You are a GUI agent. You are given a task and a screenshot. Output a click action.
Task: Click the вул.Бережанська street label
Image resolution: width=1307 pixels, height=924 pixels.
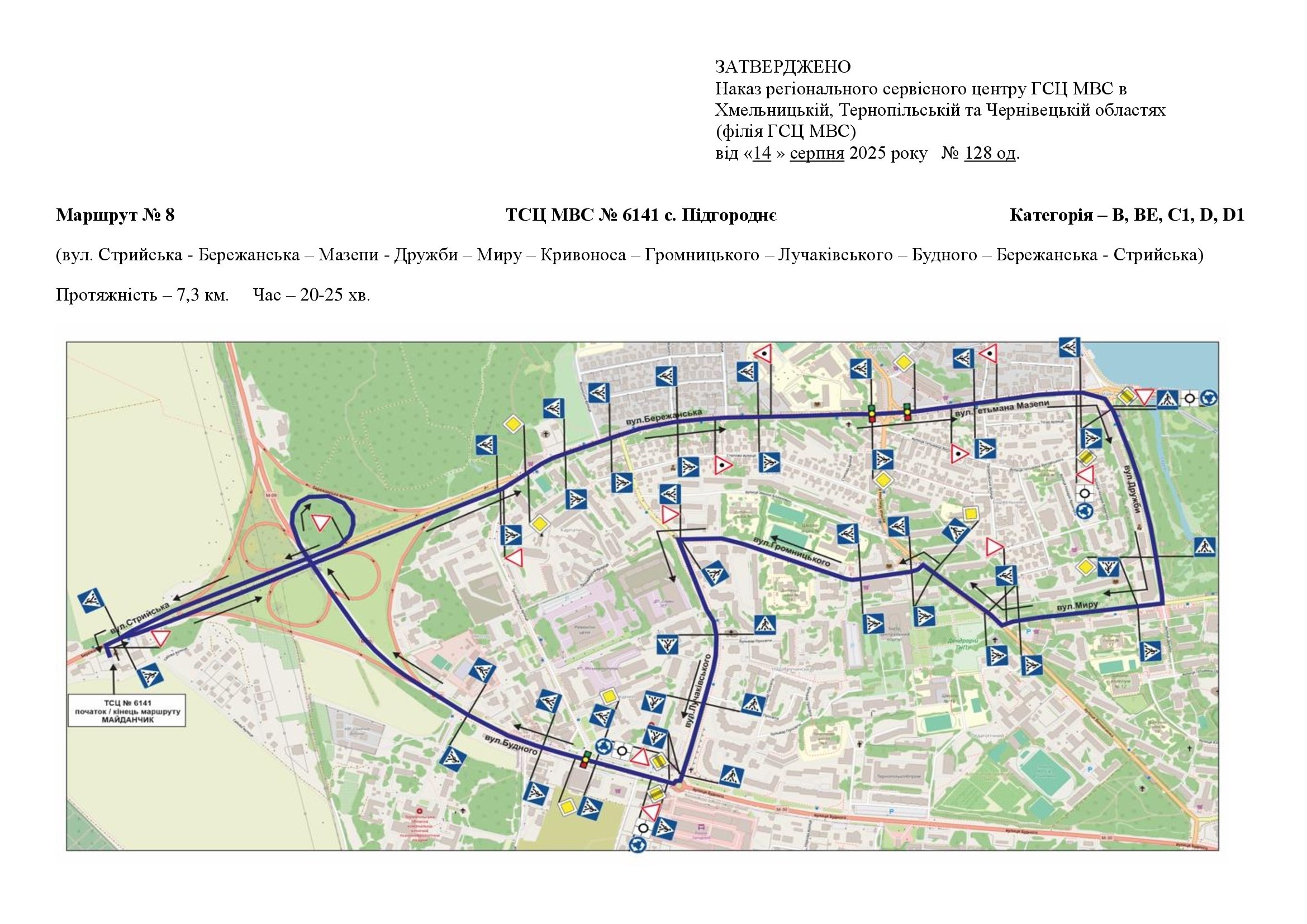pos(663,418)
